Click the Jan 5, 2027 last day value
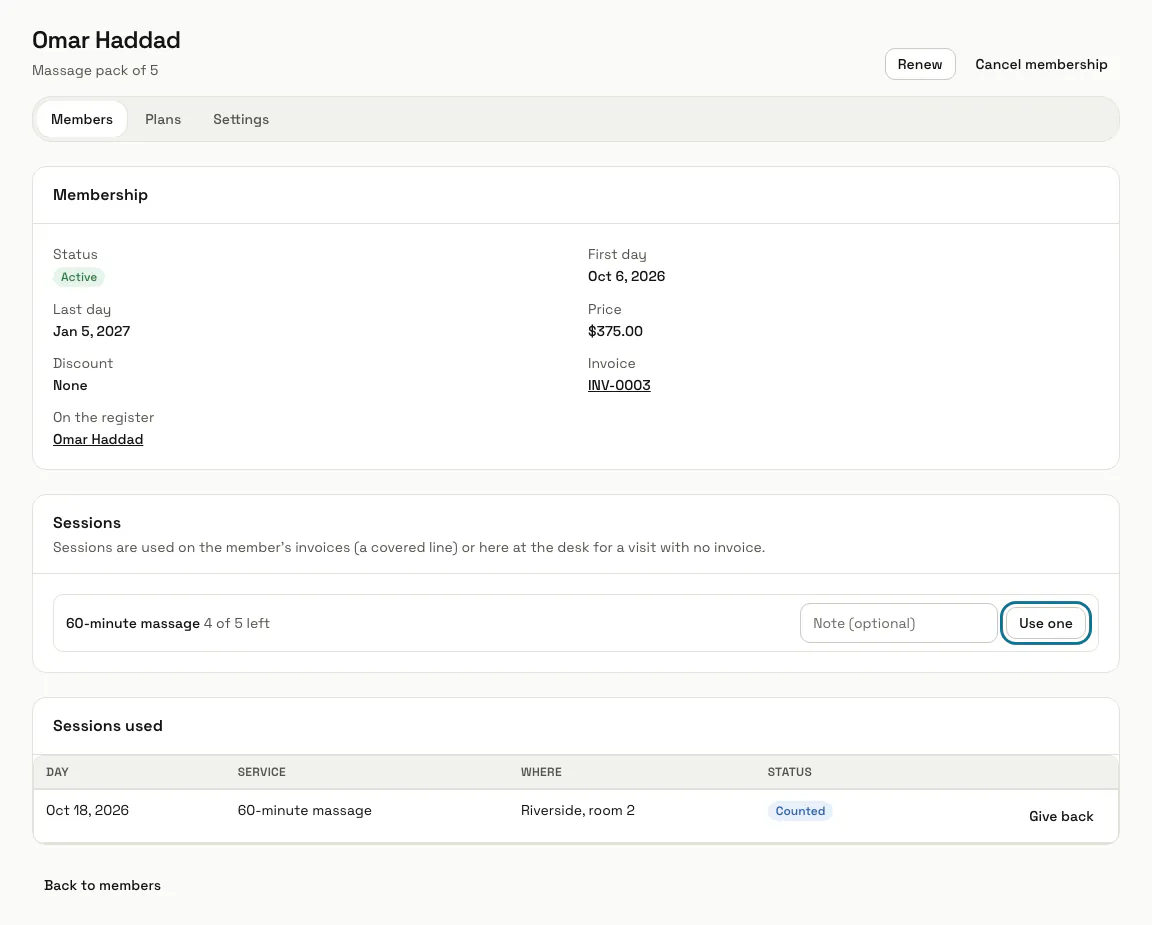 pyautogui.click(x=91, y=331)
